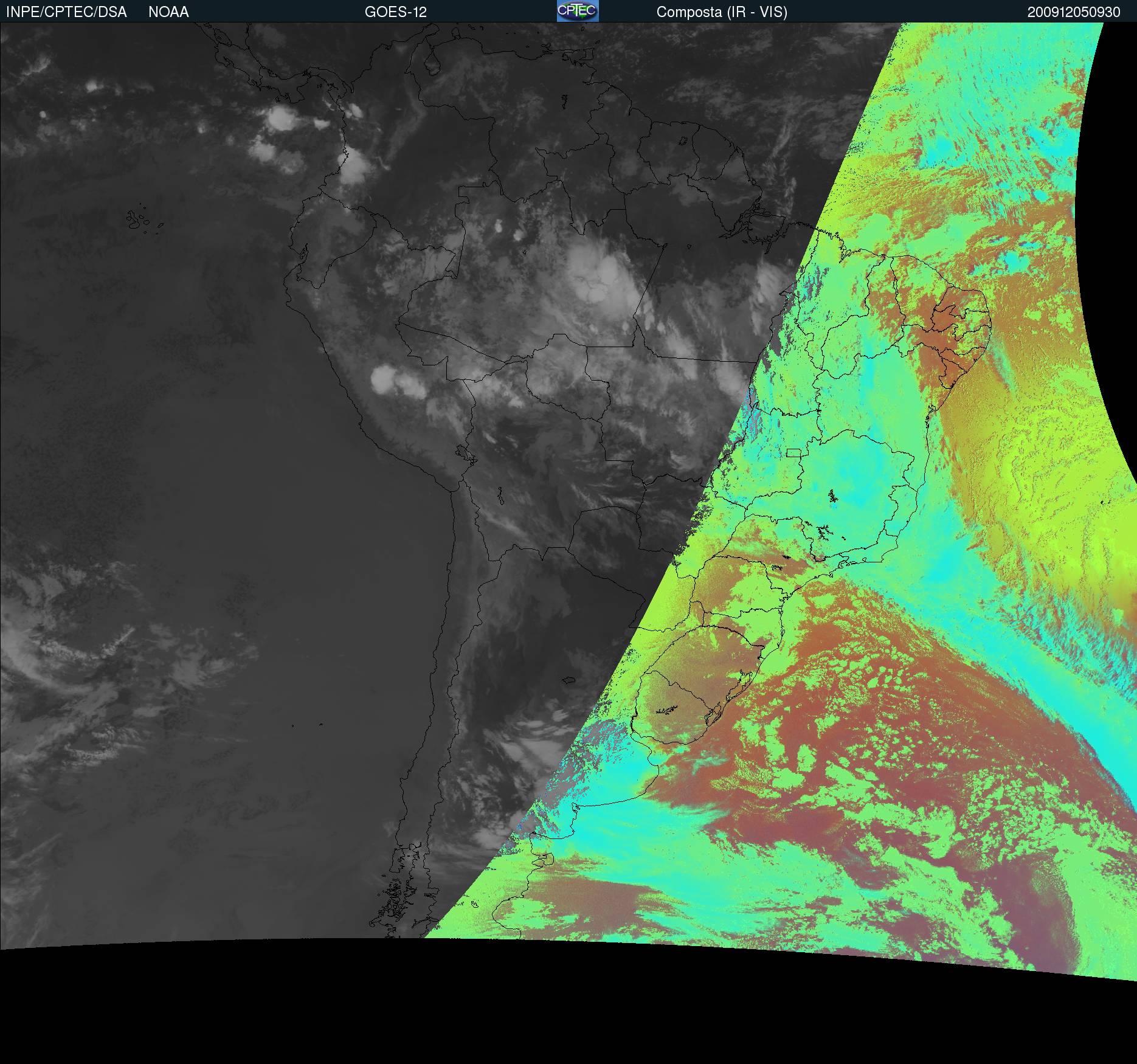Viewport: 1137px width, 1064px height.
Task: Click the INPE/CPTEC/DSA label
Action: tap(66, 12)
